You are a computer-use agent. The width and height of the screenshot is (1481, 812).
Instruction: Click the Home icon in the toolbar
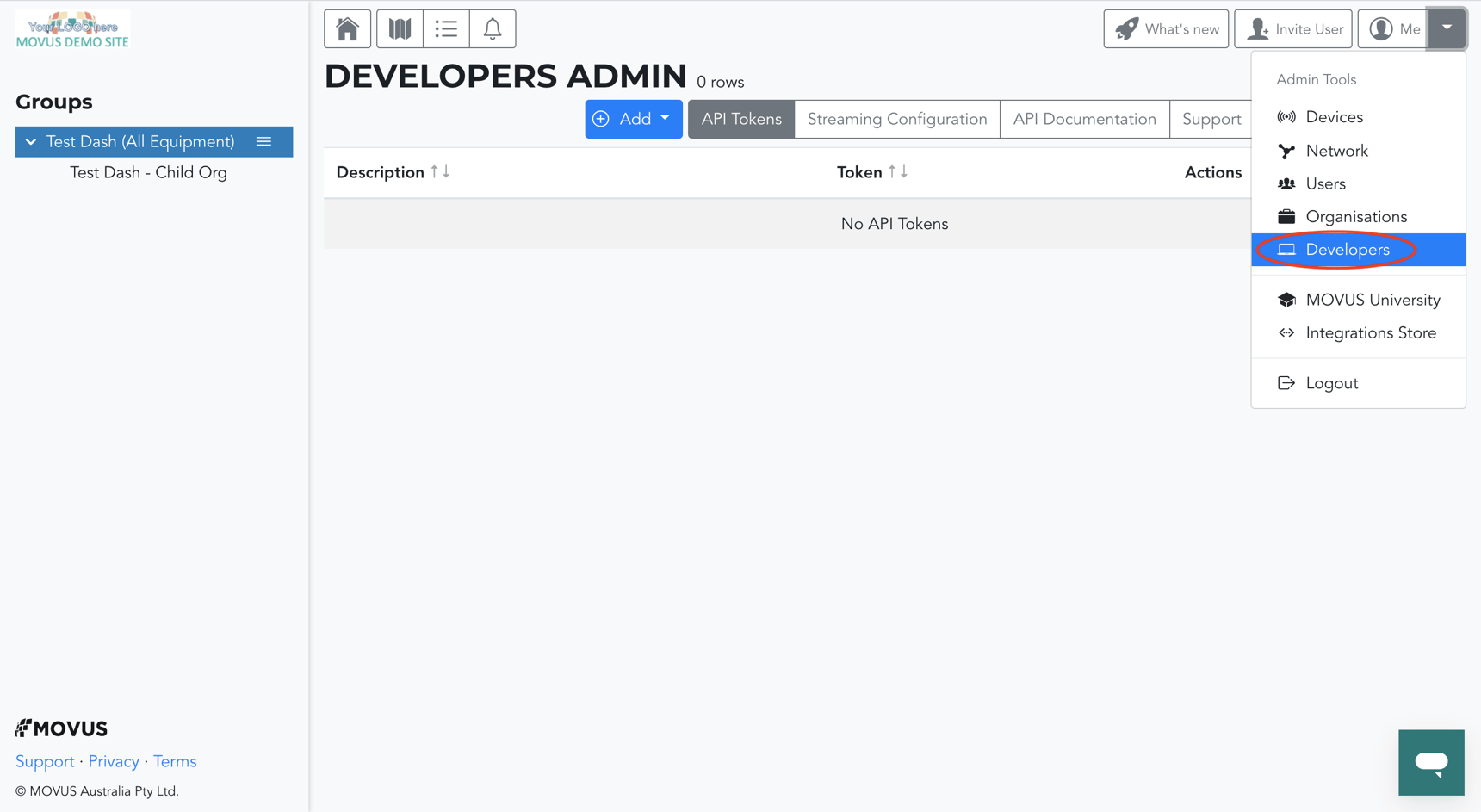point(347,28)
